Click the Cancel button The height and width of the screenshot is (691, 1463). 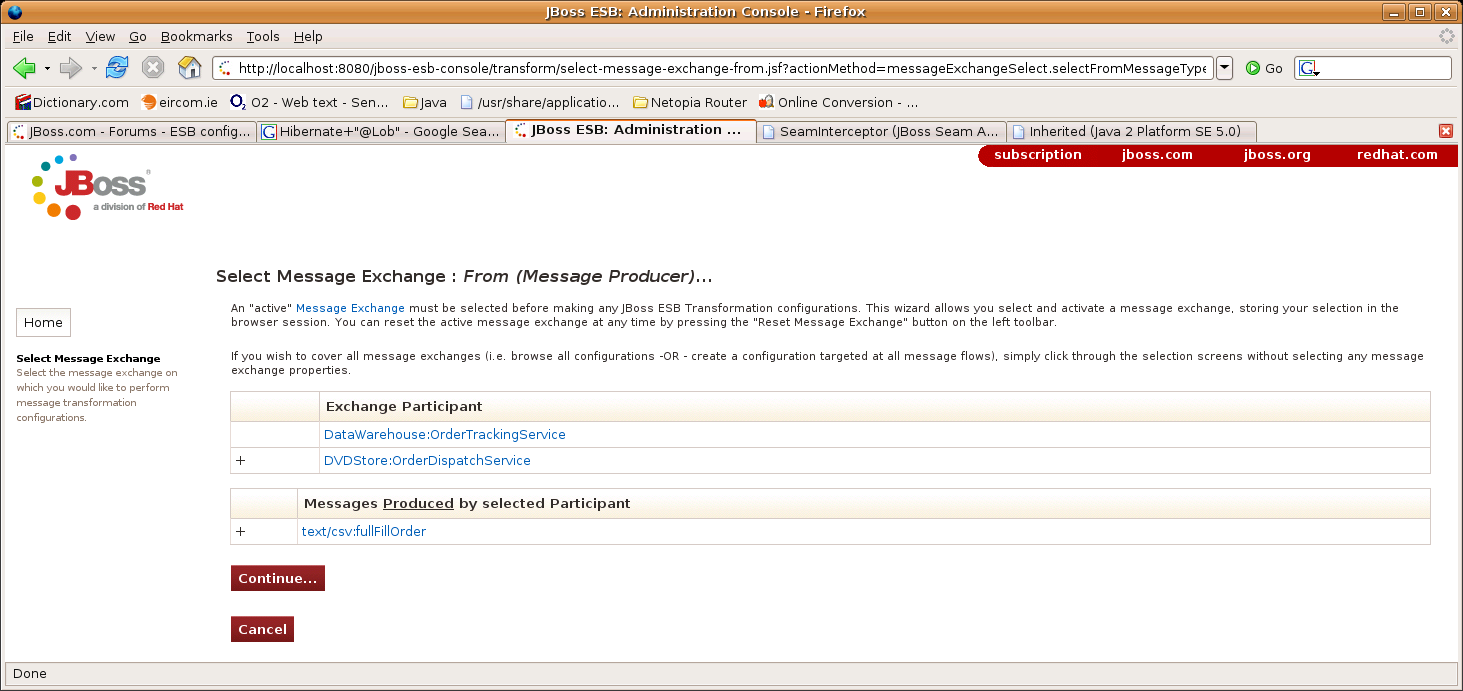tap(262, 629)
